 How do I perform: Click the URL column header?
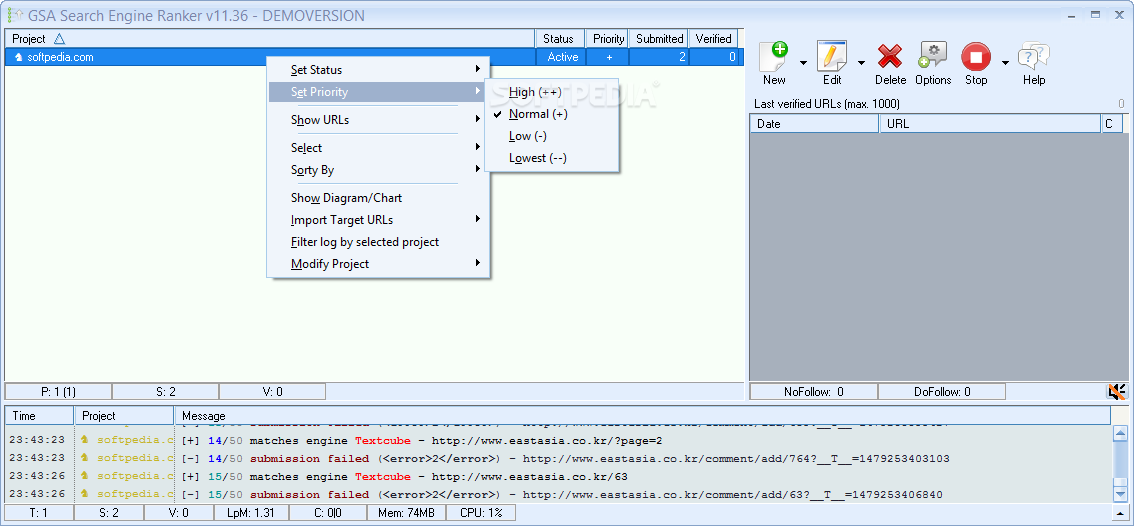(989, 124)
